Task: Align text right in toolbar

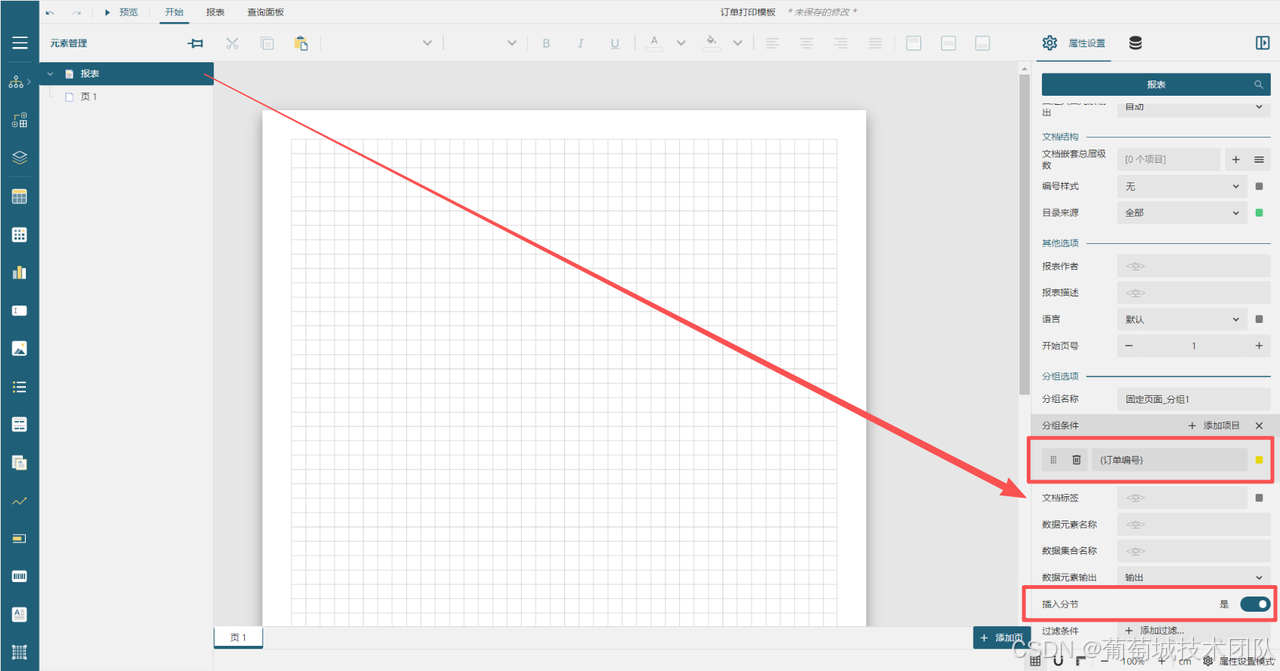Action: click(841, 43)
